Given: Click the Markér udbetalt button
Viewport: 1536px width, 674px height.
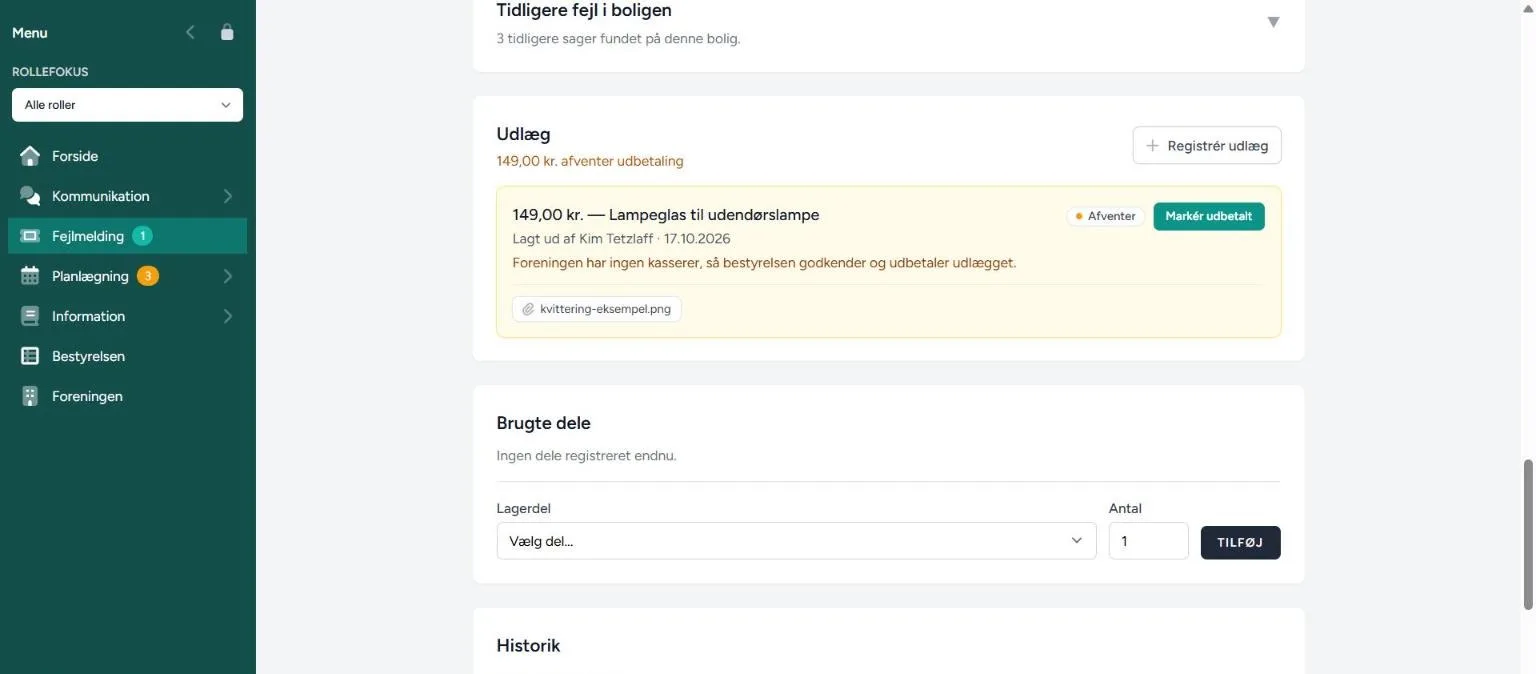Looking at the screenshot, I should [x=1208, y=216].
